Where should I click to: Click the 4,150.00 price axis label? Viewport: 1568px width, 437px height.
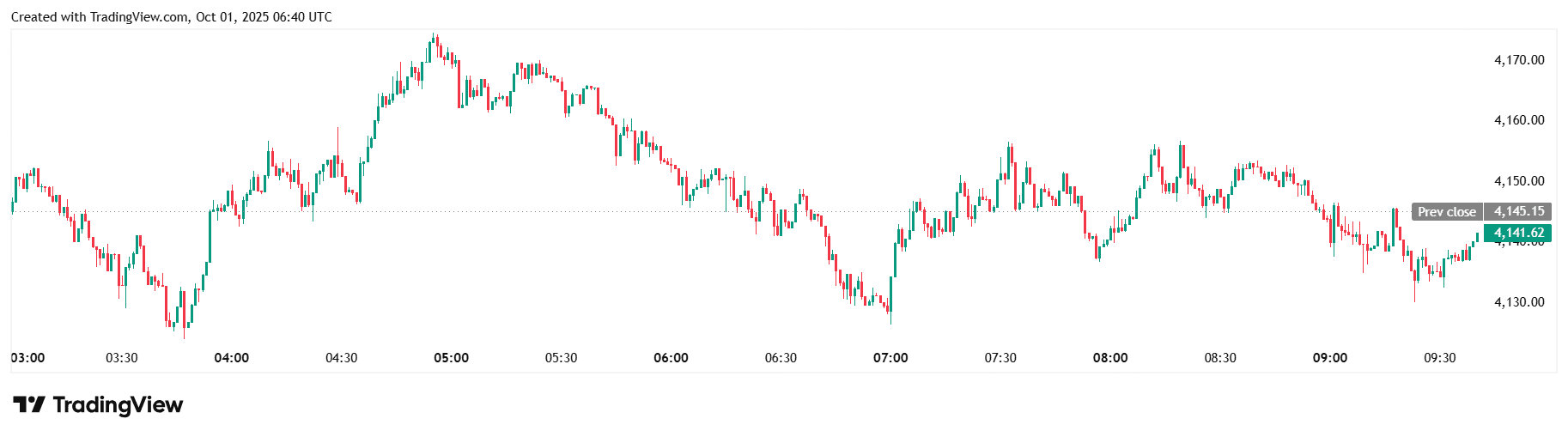[x=1518, y=181]
